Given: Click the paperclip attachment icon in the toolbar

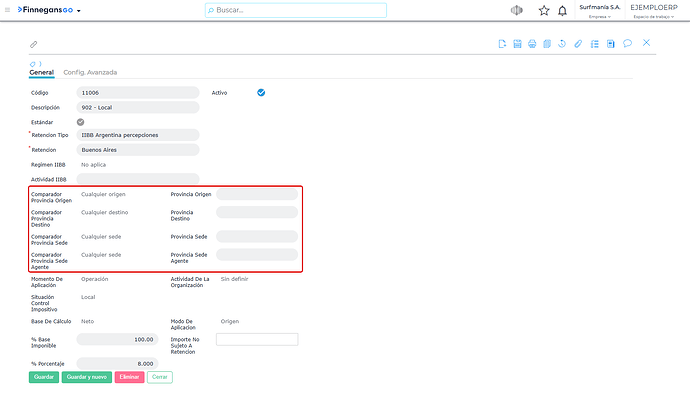Looking at the screenshot, I should pos(578,44).
